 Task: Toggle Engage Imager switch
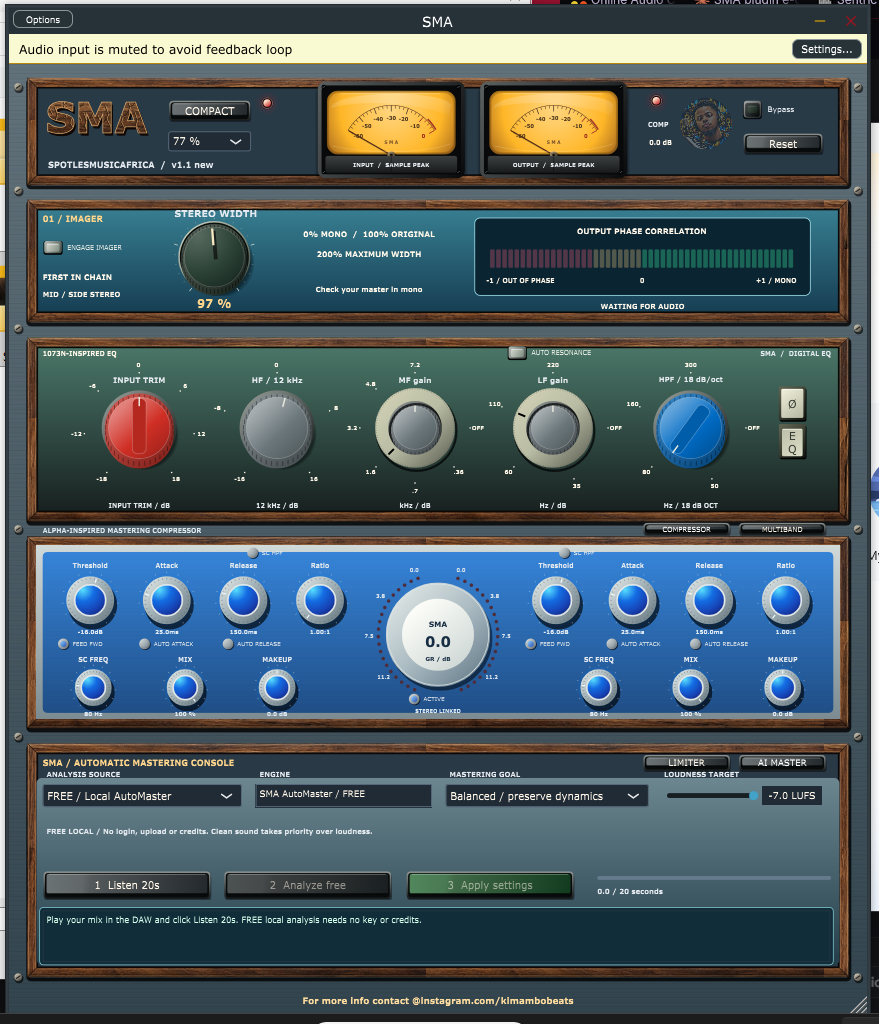pos(52,247)
